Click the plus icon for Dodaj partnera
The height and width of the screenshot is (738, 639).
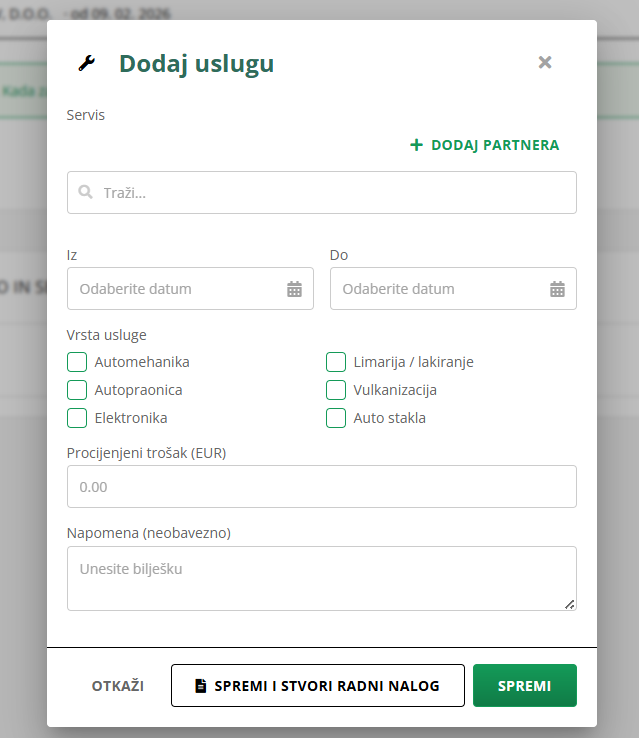tap(417, 145)
